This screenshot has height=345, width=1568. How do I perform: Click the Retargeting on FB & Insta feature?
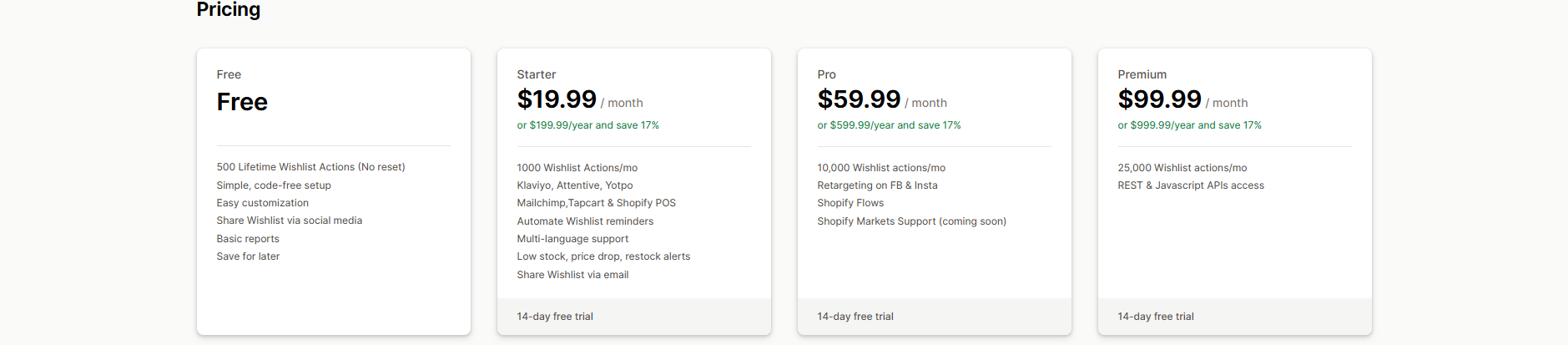pos(877,185)
